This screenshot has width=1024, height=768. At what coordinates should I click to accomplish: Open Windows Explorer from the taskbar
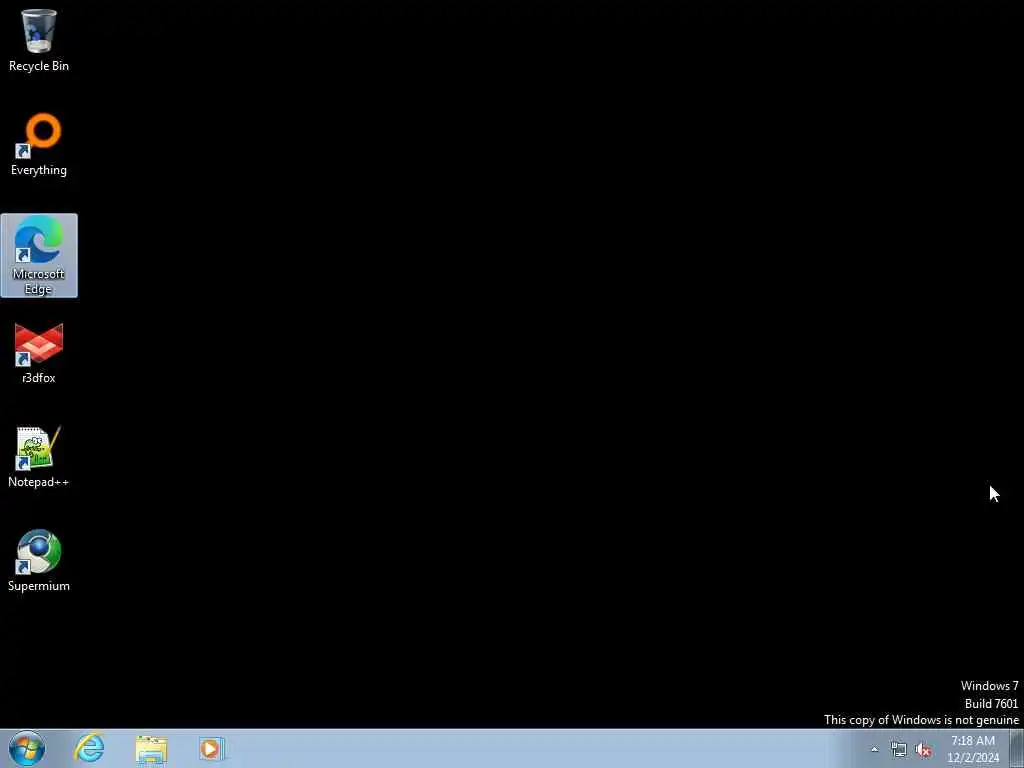pos(152,748)
